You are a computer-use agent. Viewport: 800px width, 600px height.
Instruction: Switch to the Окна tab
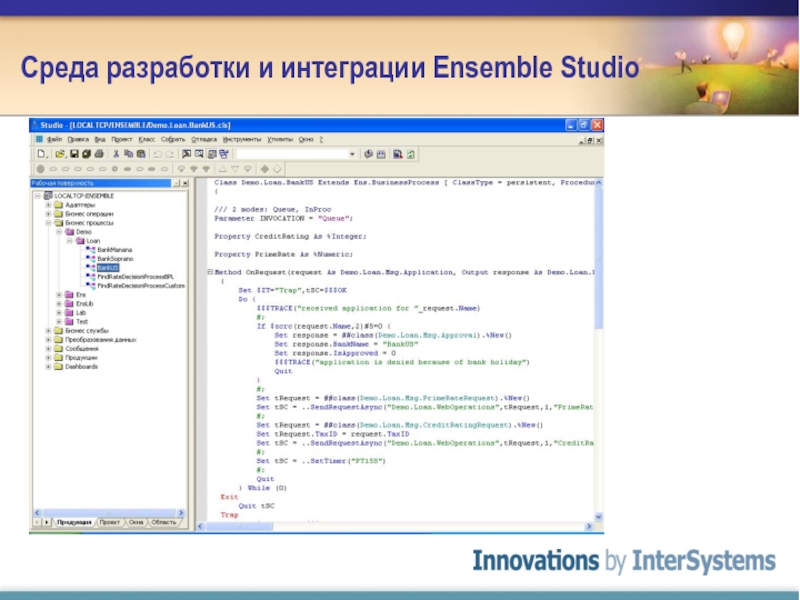tap(136, 521)
